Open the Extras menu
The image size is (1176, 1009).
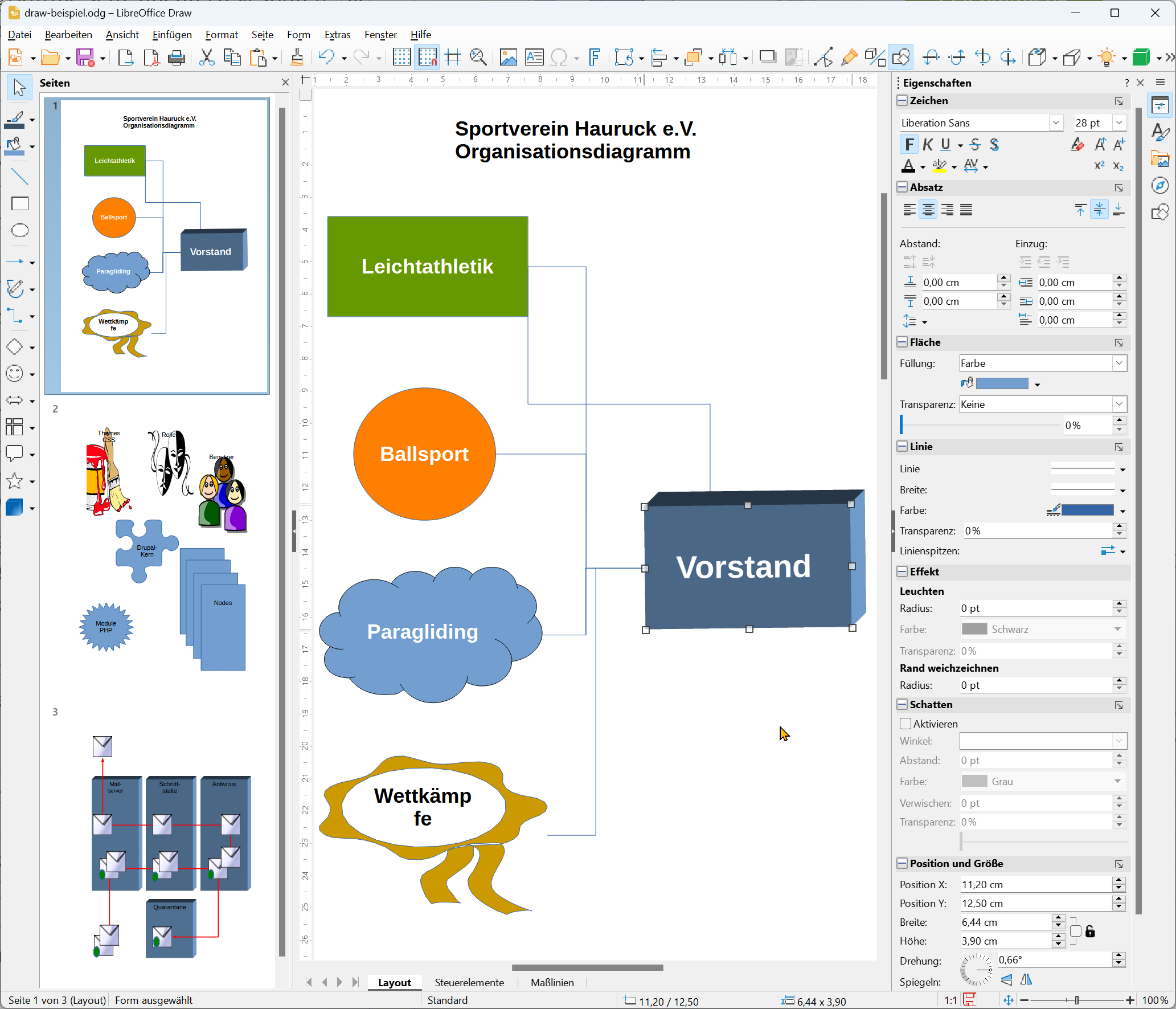[x=338, y=35]
